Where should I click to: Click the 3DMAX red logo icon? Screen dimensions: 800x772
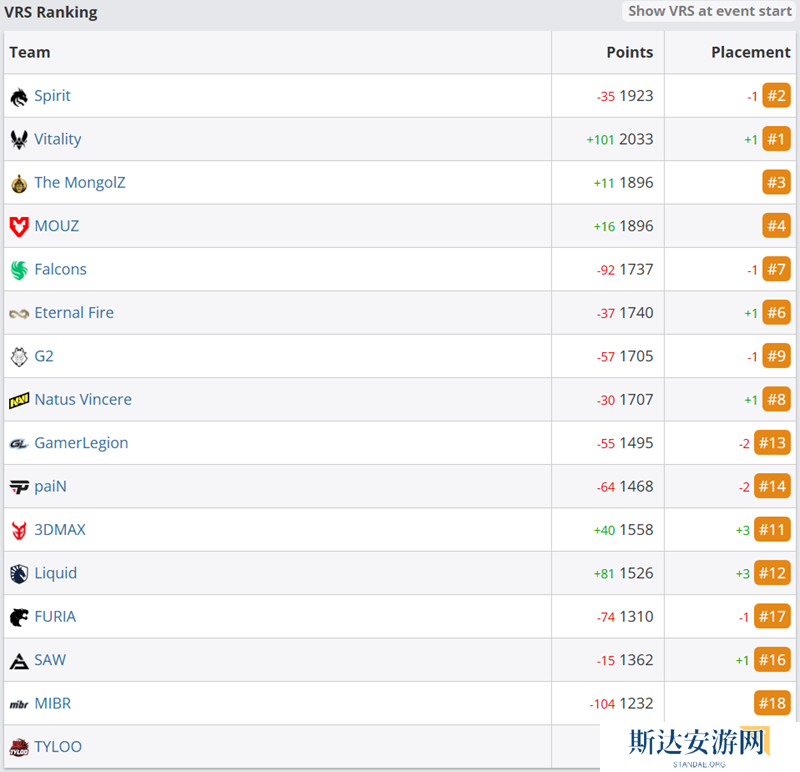click(19, 530)
